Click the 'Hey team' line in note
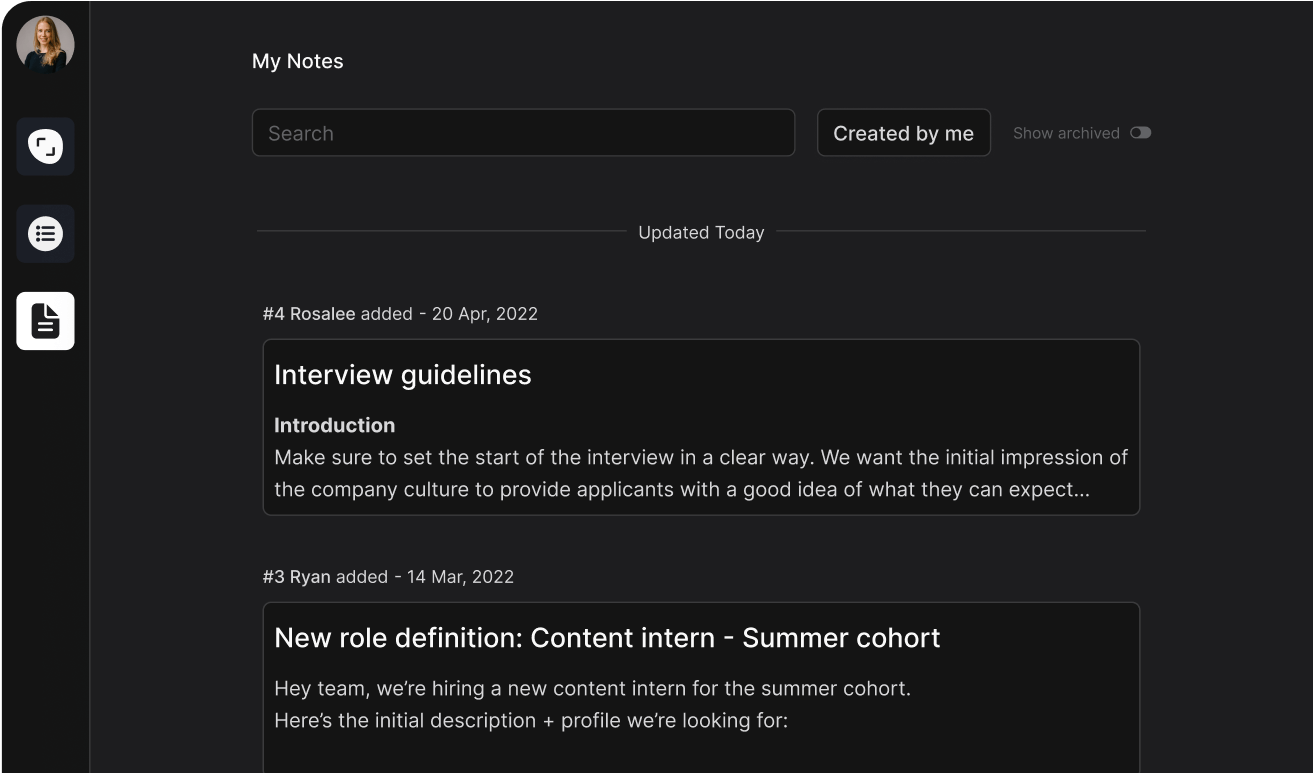The image size is (1313, 773). [592, 689]
